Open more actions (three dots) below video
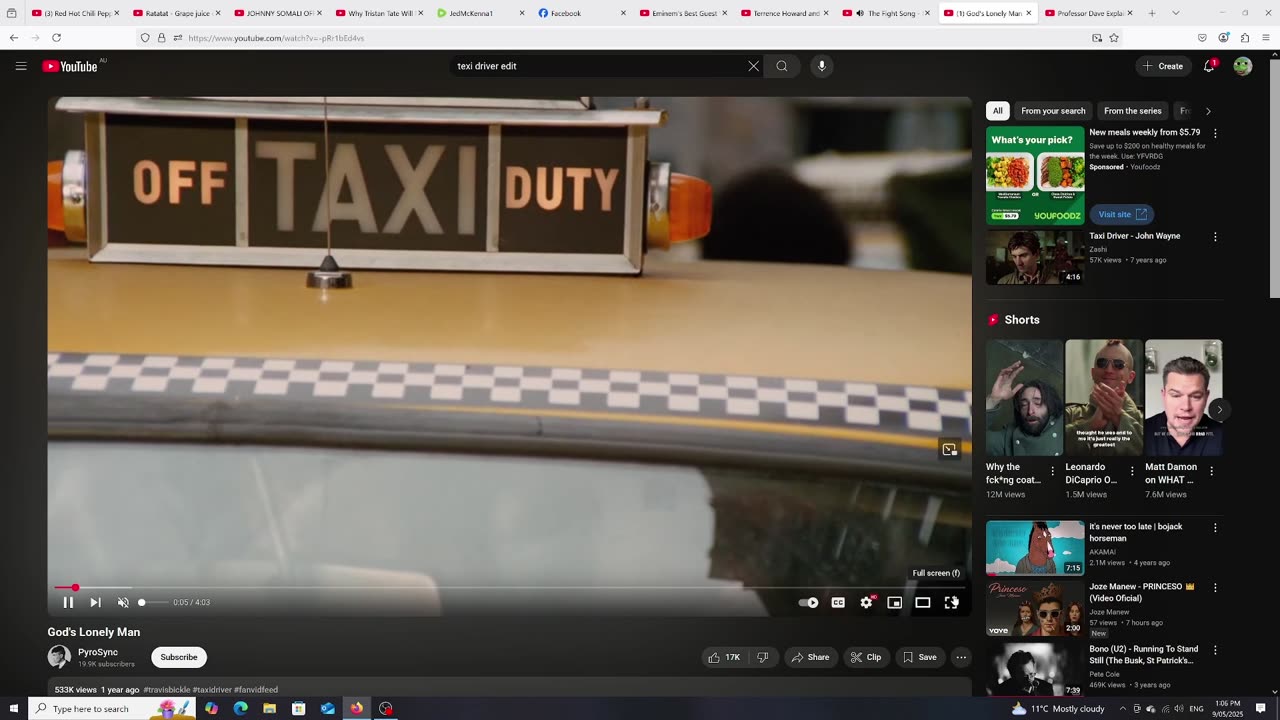 961,657
